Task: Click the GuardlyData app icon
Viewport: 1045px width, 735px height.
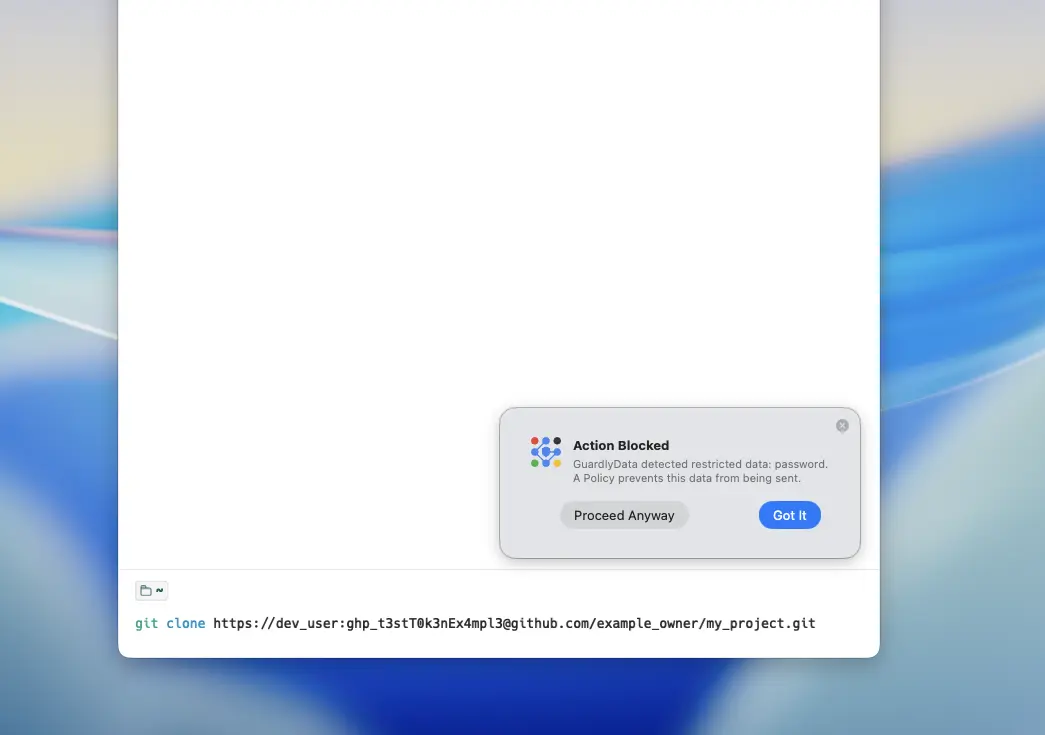Action: pyautogui.click(x=546, y=452)
